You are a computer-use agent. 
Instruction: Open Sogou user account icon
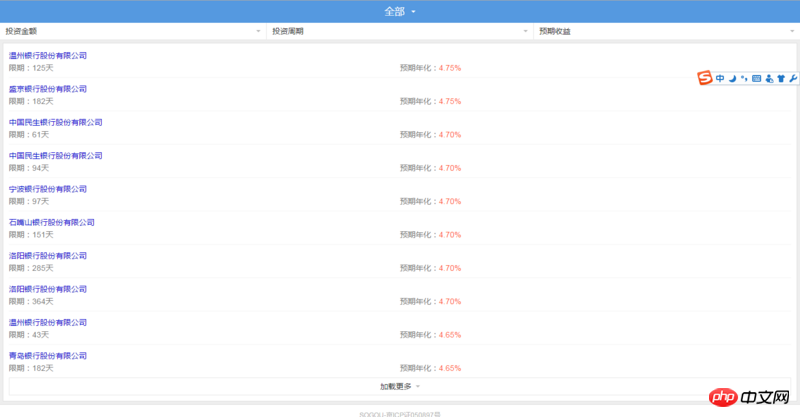click(769, 78)
